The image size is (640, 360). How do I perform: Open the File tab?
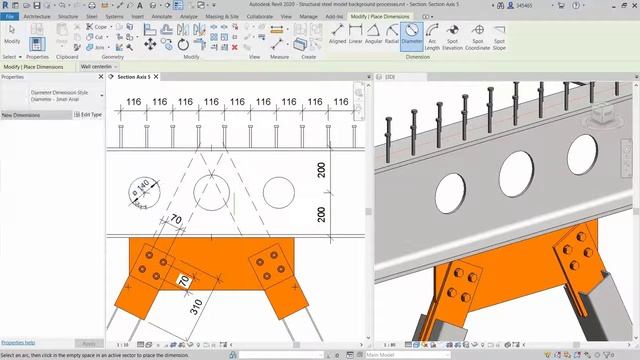[x=9, y=16]
